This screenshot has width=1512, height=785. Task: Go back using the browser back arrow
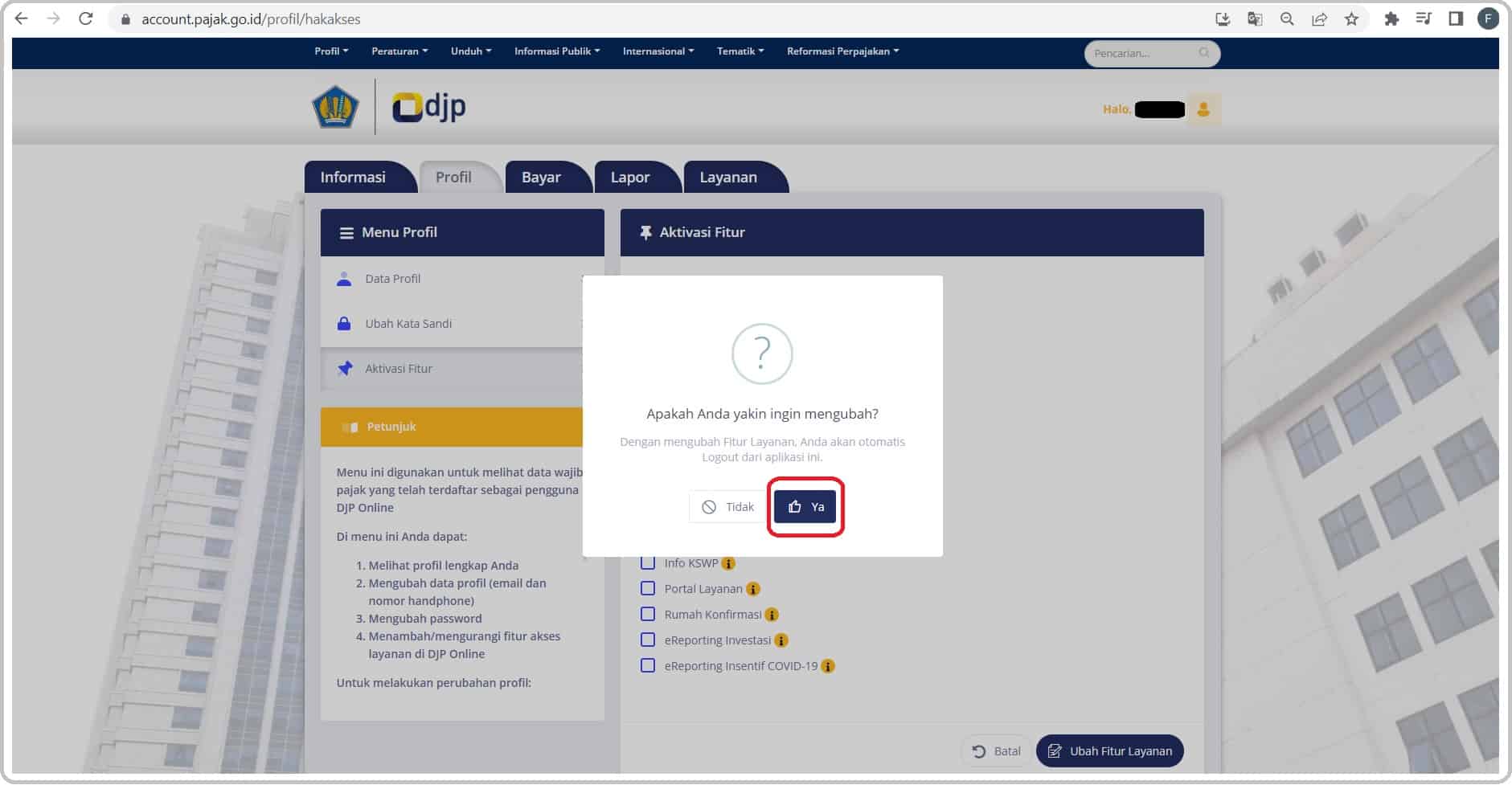[x=22, y=18]
